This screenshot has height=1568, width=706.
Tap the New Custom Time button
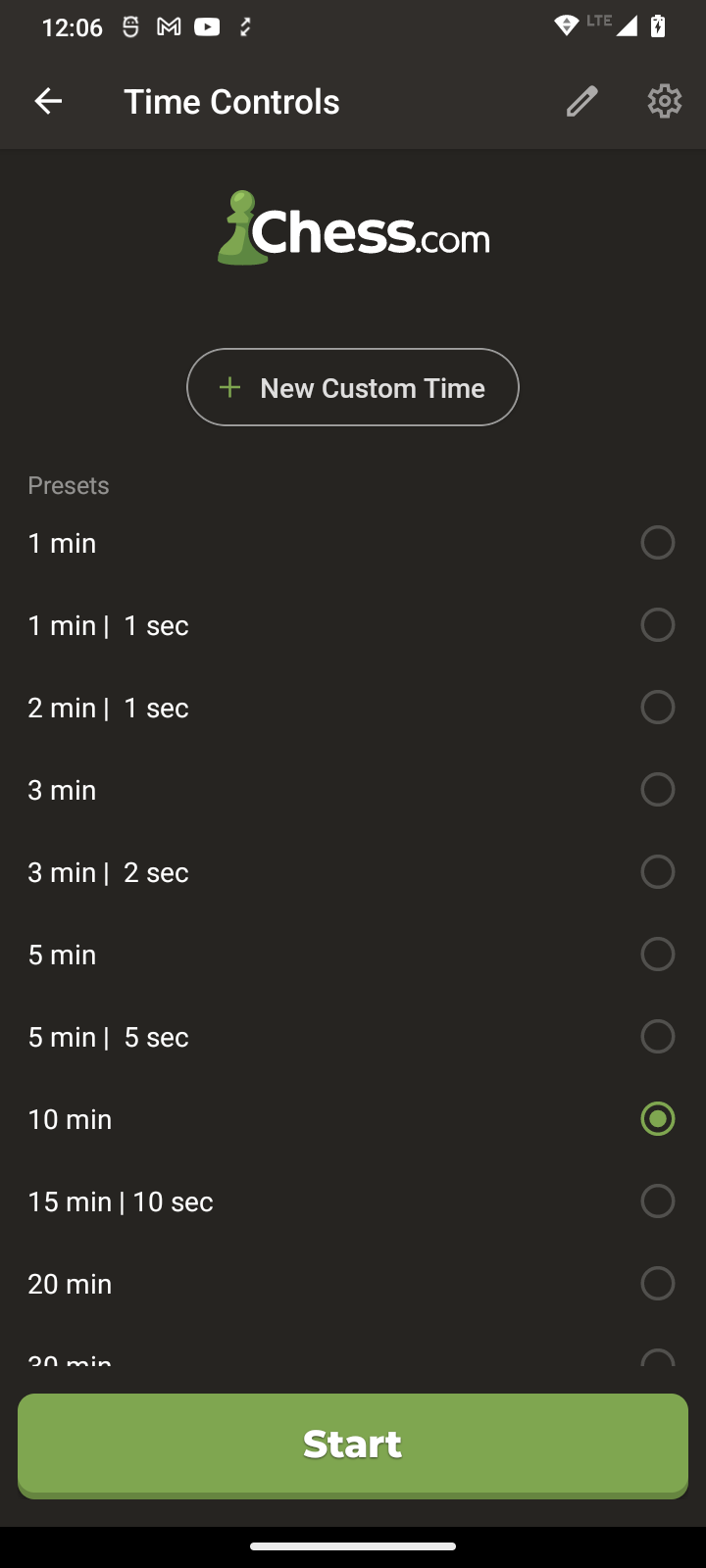click(x=353, y=388)
